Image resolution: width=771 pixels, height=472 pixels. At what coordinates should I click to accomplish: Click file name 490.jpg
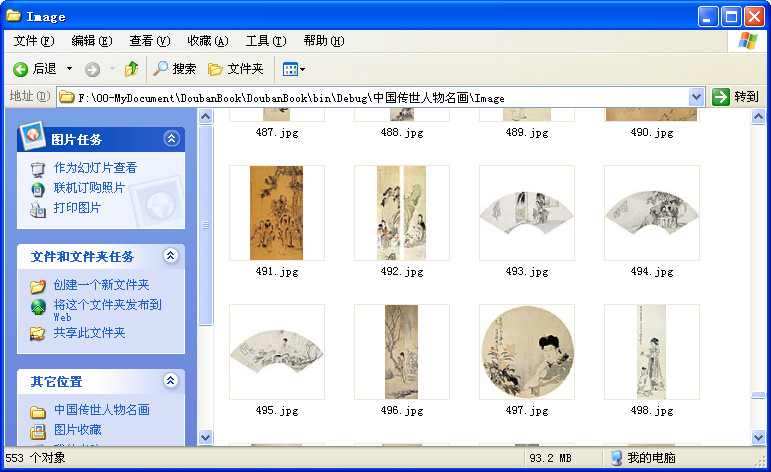(x=652, y=132)
